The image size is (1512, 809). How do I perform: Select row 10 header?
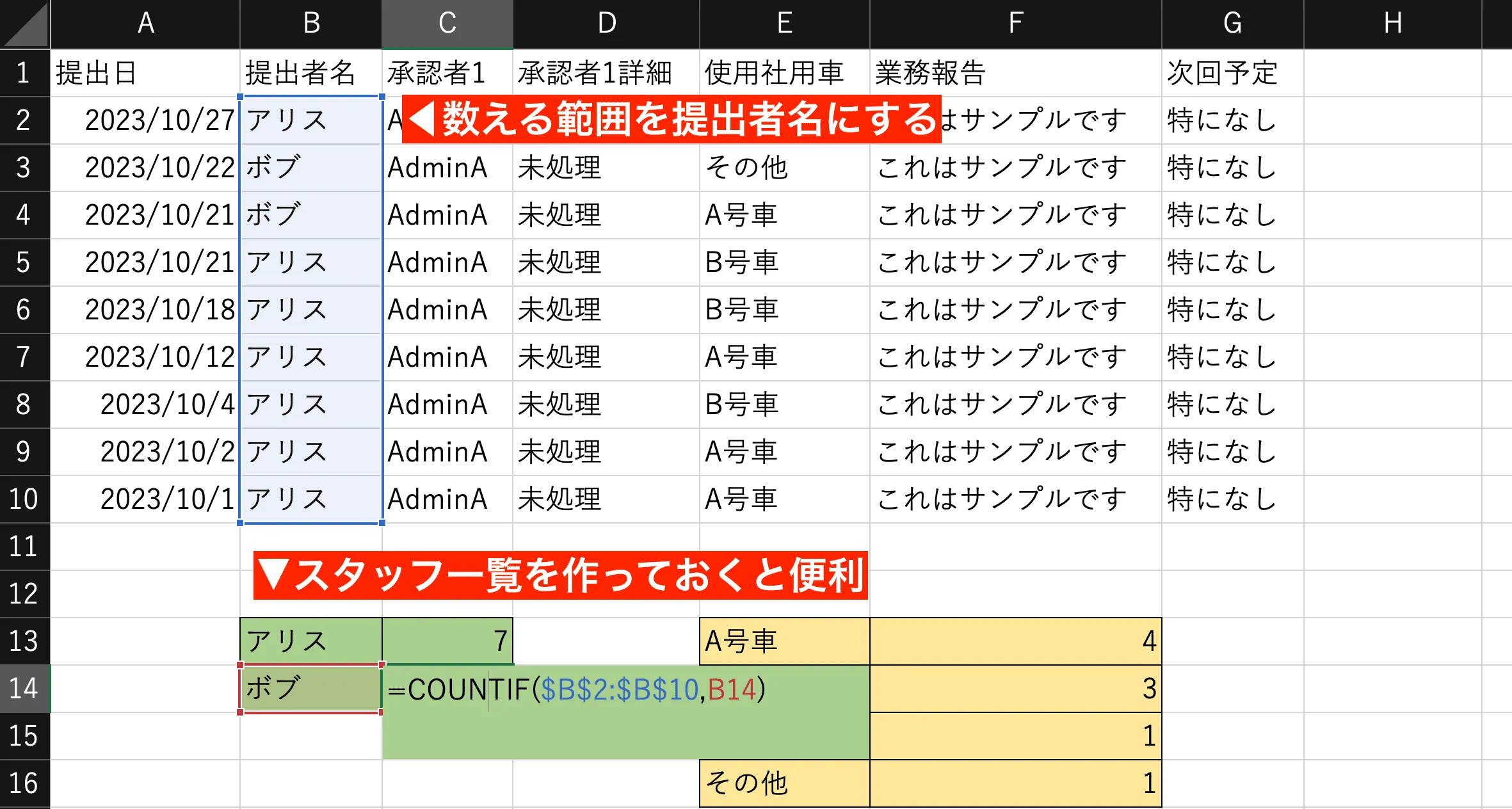tap(24, 499)
